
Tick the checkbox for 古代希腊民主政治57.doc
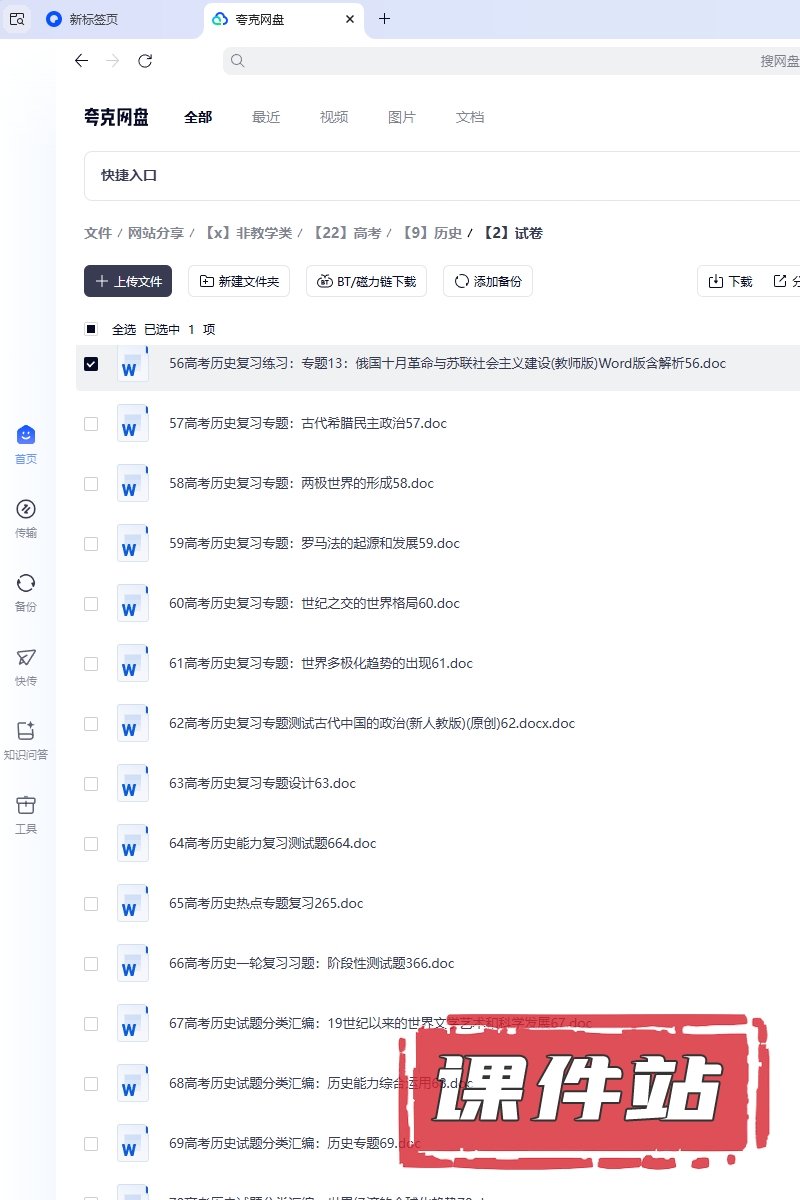click(x=91, y=424)
